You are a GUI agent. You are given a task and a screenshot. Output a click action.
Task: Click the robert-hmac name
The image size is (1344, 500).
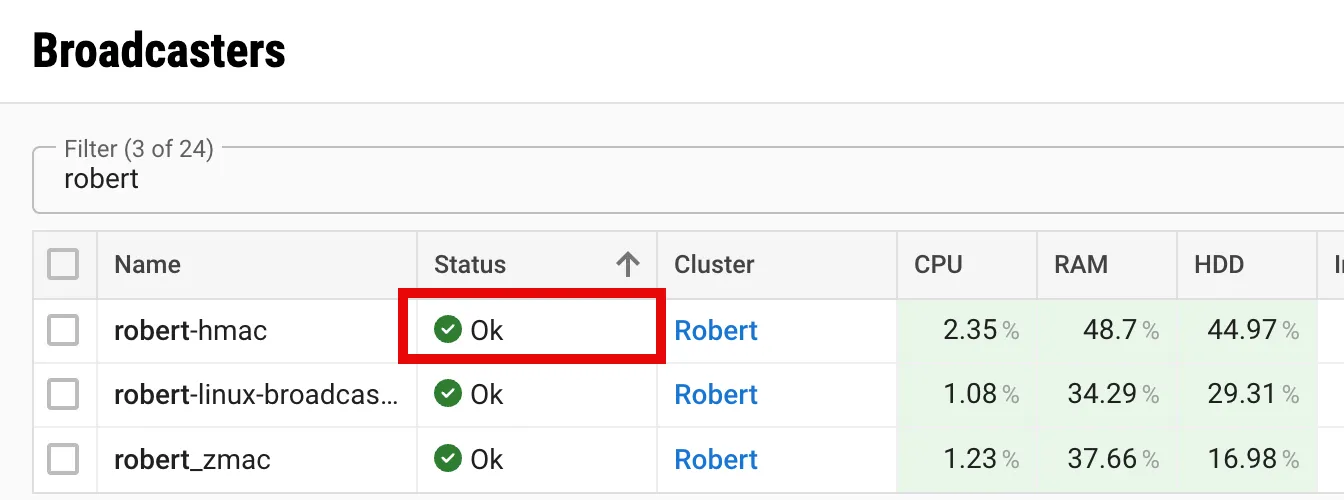(x=191, y=330)
